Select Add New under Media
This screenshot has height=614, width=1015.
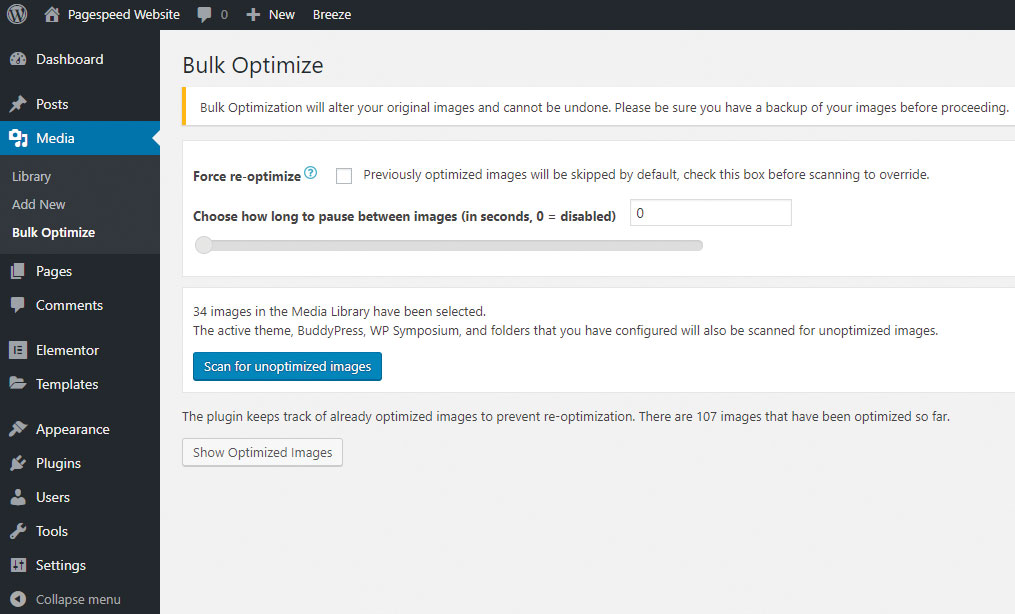(x=39, y=204)
